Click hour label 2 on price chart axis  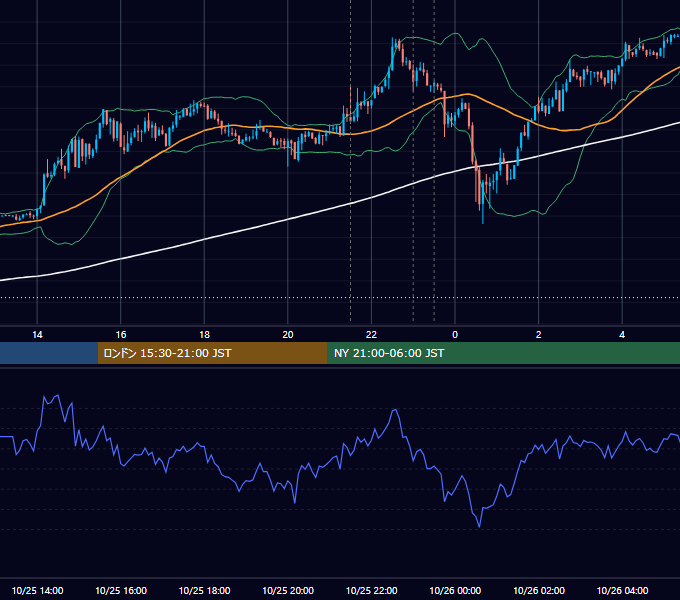539,335
